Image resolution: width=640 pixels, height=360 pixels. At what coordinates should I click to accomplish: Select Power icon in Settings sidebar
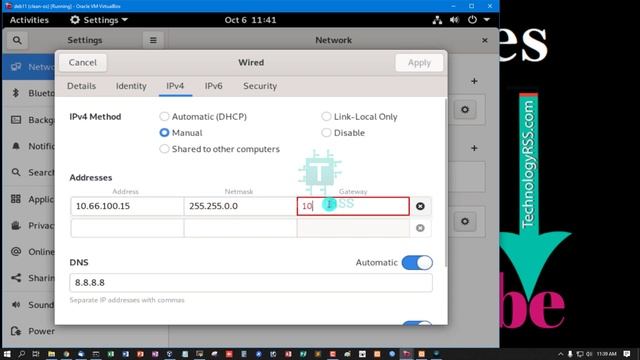(16, 331)
